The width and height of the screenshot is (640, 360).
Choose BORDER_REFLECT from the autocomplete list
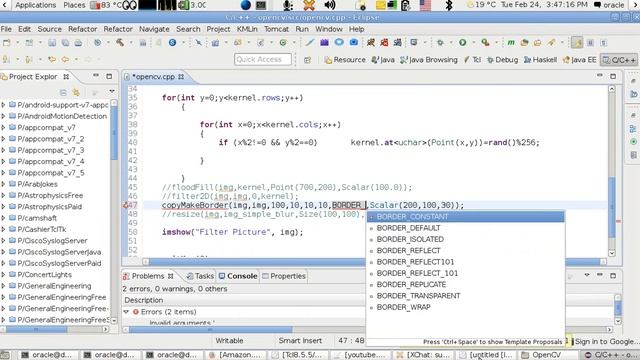click(465, 251)
